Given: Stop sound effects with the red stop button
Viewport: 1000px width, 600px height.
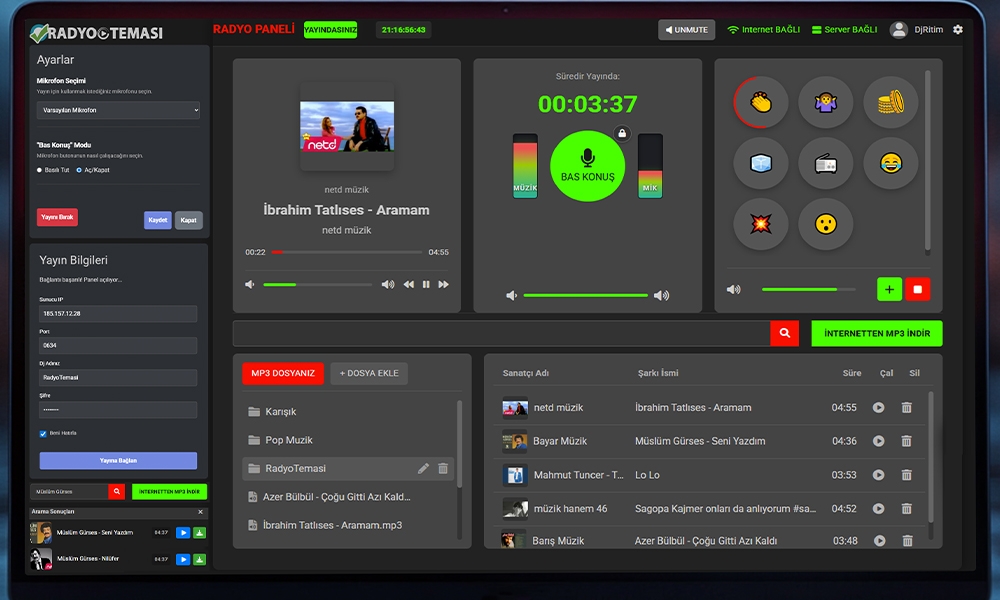Looking at the screenshot, I should pyautogui.click(x=918, y=289).
